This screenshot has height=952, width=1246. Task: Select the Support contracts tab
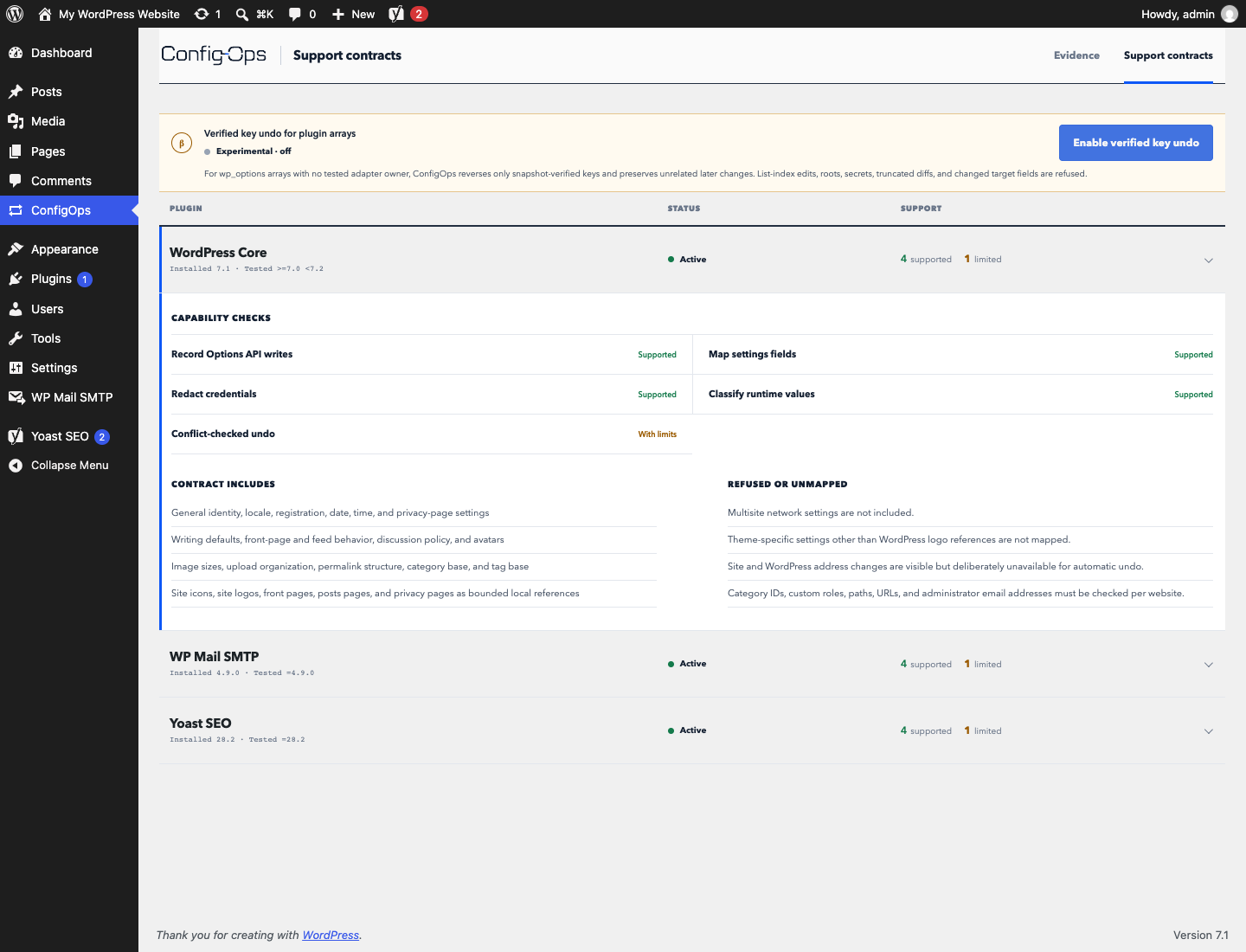1168,55
